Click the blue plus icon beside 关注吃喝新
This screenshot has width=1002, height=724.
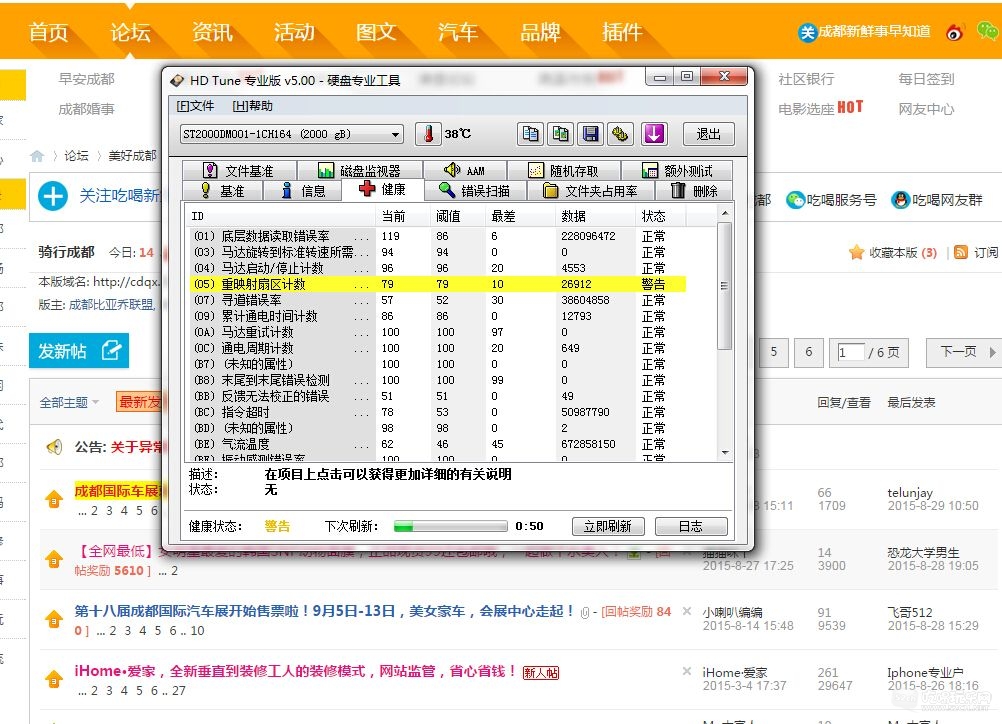click(x=52, y=196)
